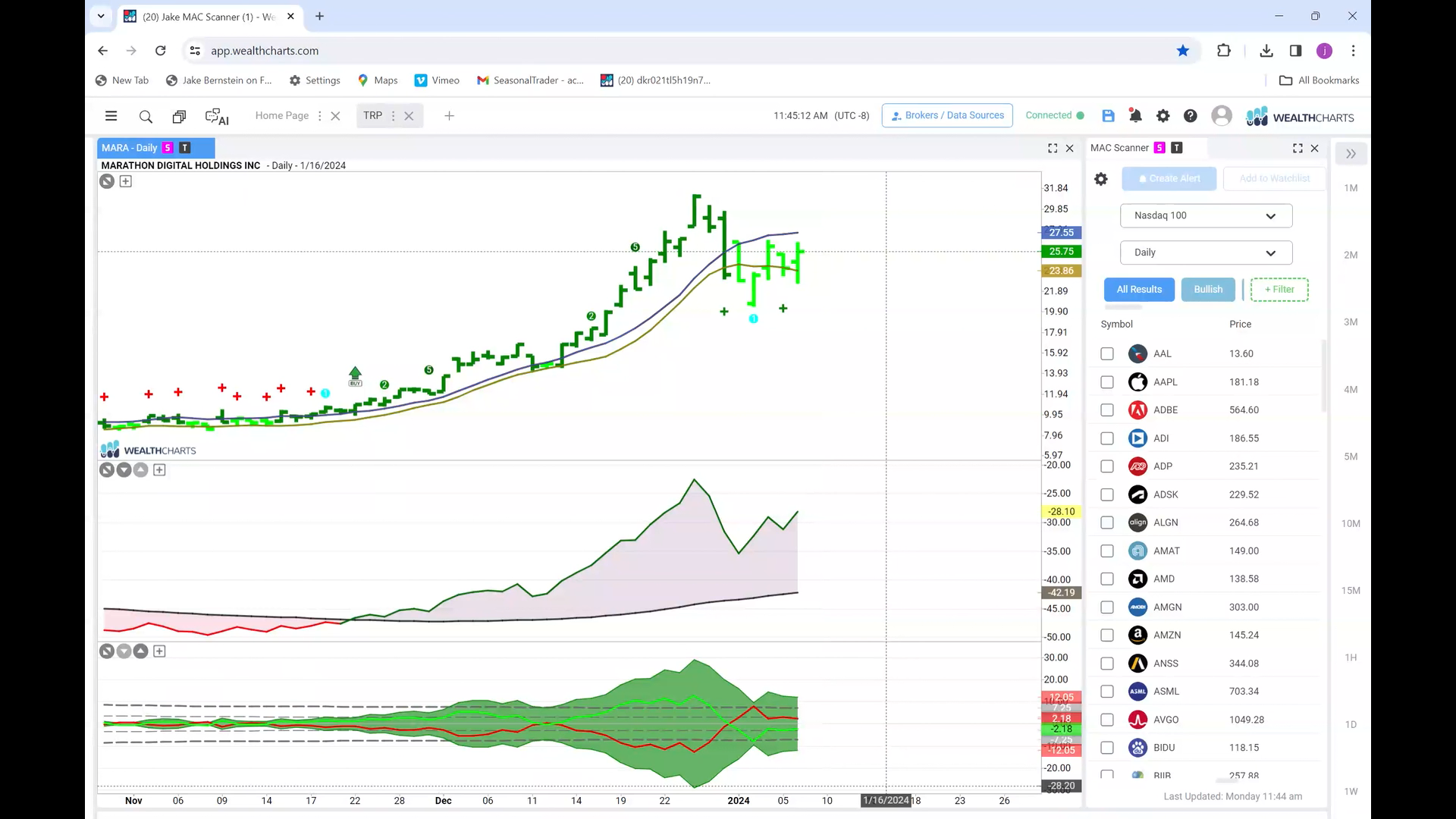Add indicator with plus on middle pane
Image resolution: width=1456 pixels, height=819 pixels.
tap(159, 470)
